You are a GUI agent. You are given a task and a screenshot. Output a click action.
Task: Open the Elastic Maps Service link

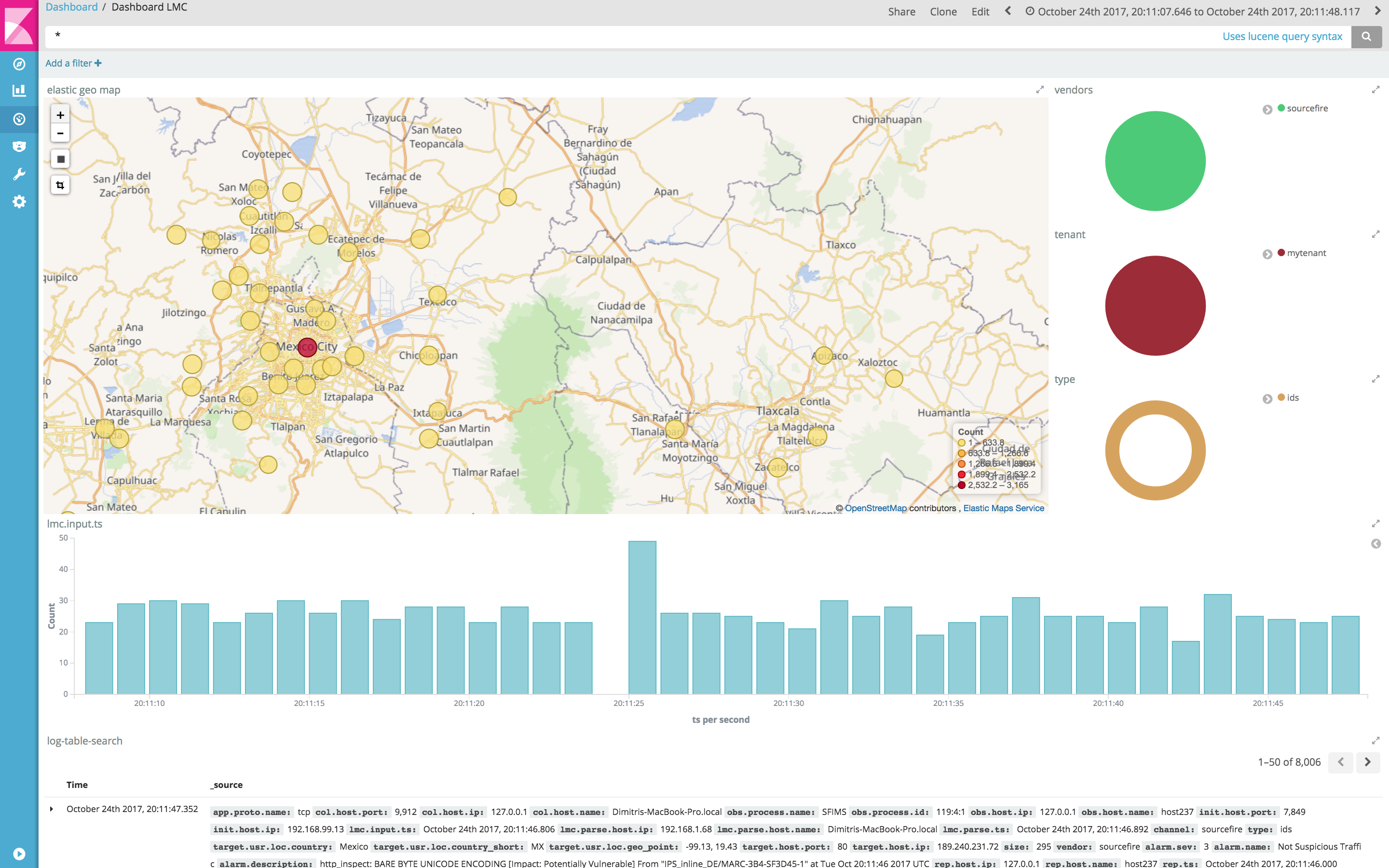(1003, 508)
